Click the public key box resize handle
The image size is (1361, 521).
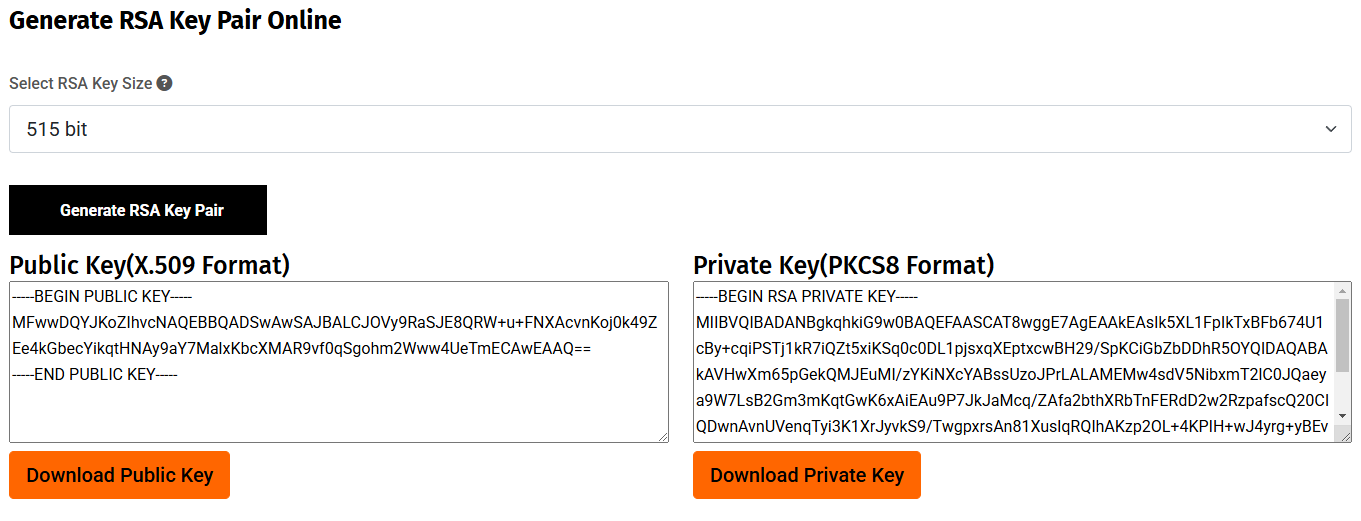coord(662,436)
